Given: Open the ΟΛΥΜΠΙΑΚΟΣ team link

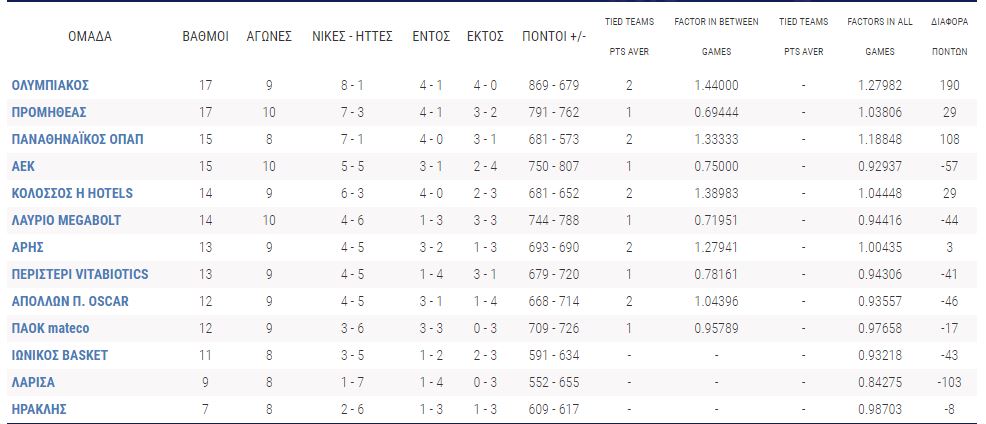Looking at the screenshot, I should click(x=51, y=86).
